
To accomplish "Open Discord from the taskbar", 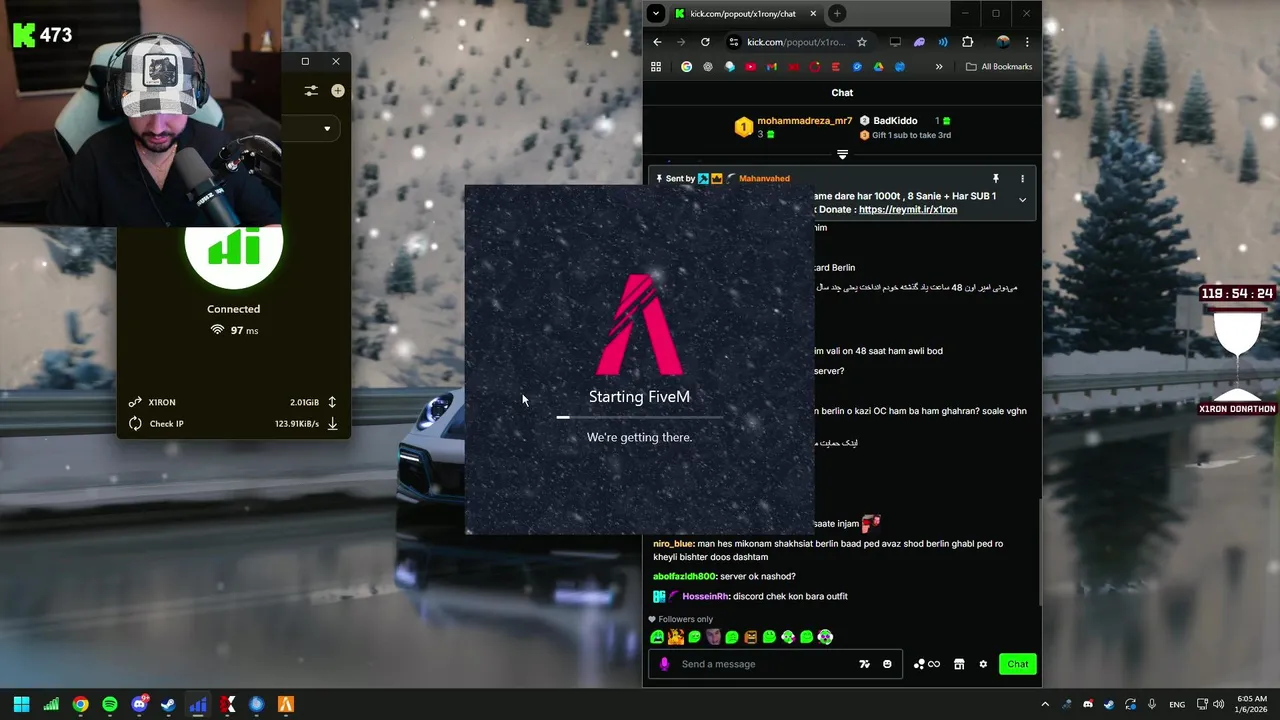I will 139,704.
